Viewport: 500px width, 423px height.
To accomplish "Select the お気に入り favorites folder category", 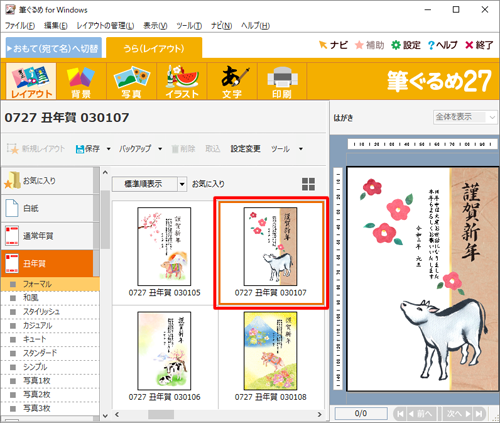I will (x=48, y=181).
